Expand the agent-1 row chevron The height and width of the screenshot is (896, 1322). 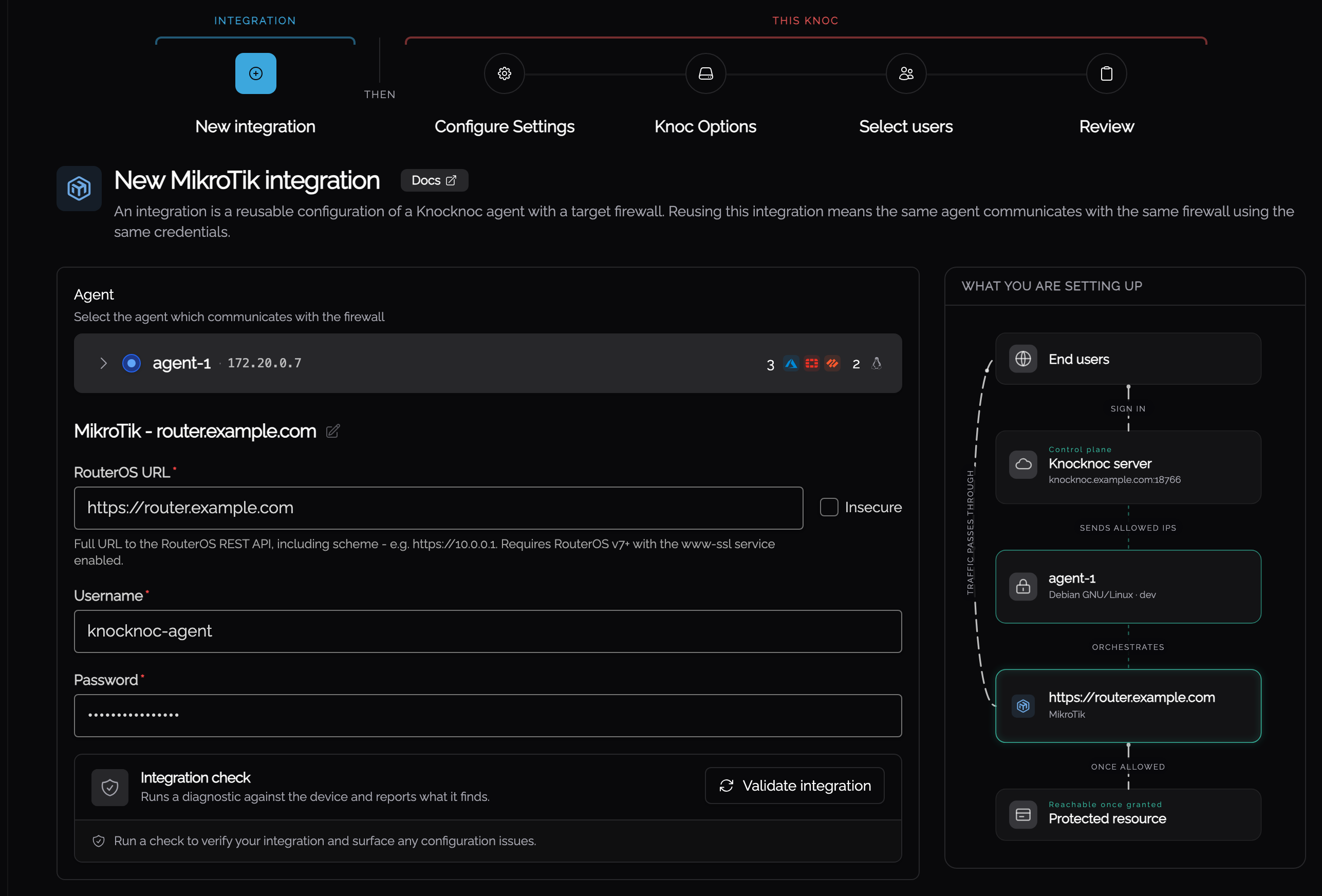click(103, 363)
